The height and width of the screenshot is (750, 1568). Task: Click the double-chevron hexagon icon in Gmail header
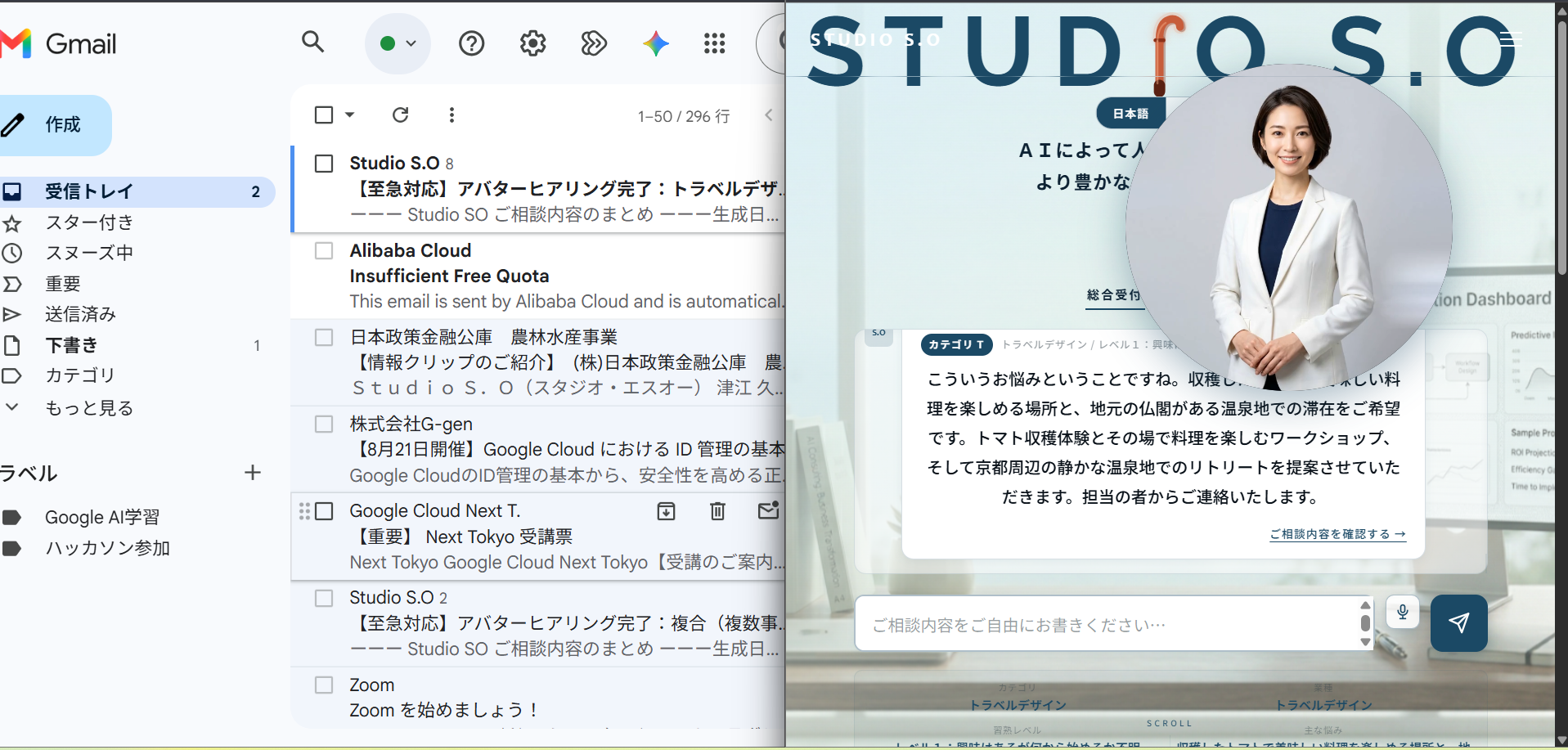594,43
